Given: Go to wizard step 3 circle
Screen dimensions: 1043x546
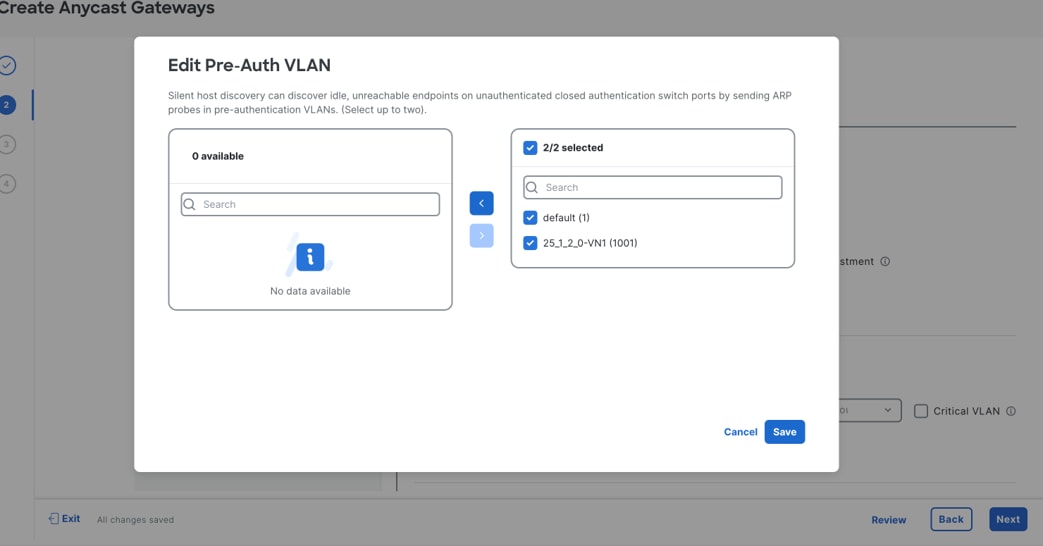Looking at the screenshot, I should tap(7, 144).
